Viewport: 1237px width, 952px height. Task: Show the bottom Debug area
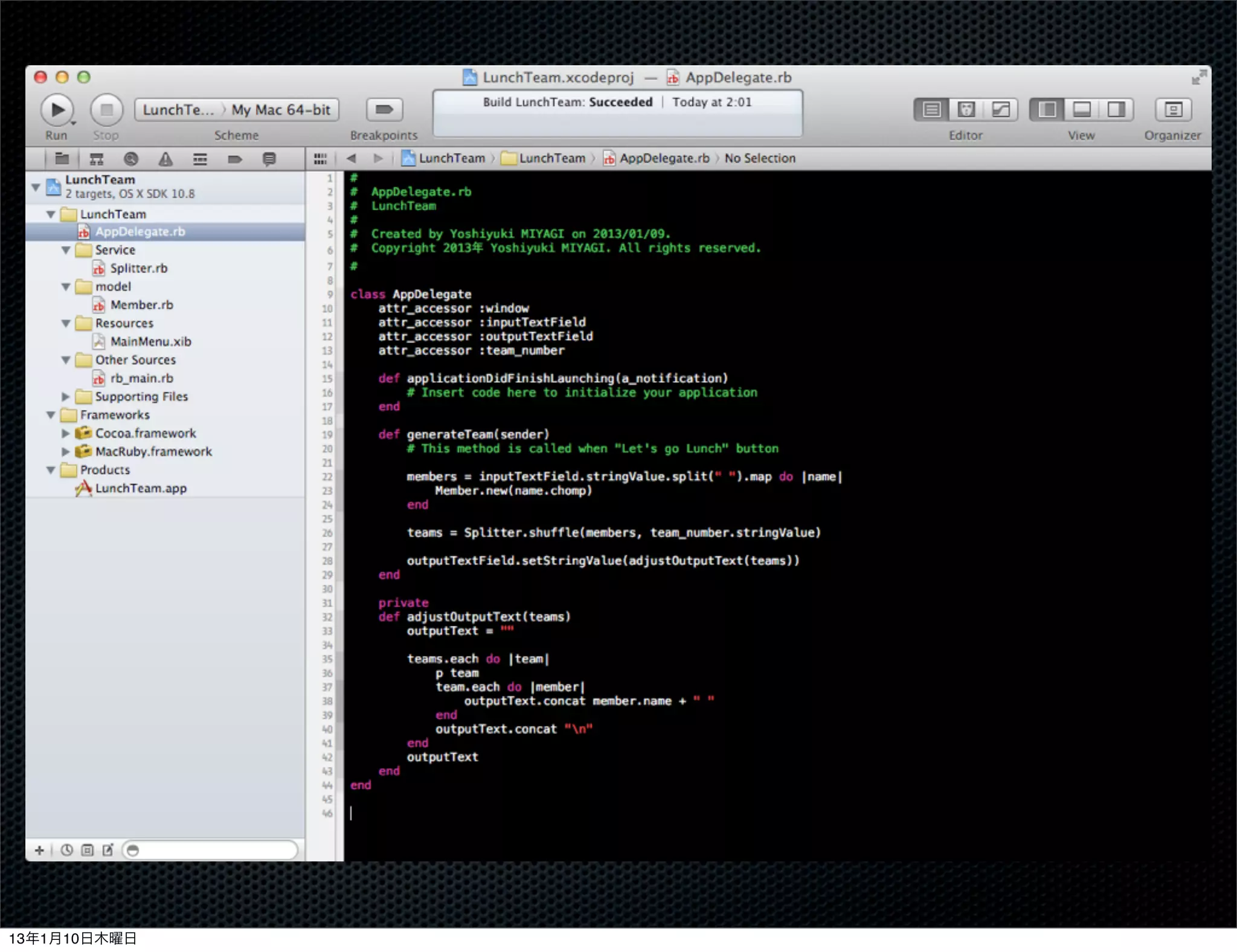[x=1081, y=110]
